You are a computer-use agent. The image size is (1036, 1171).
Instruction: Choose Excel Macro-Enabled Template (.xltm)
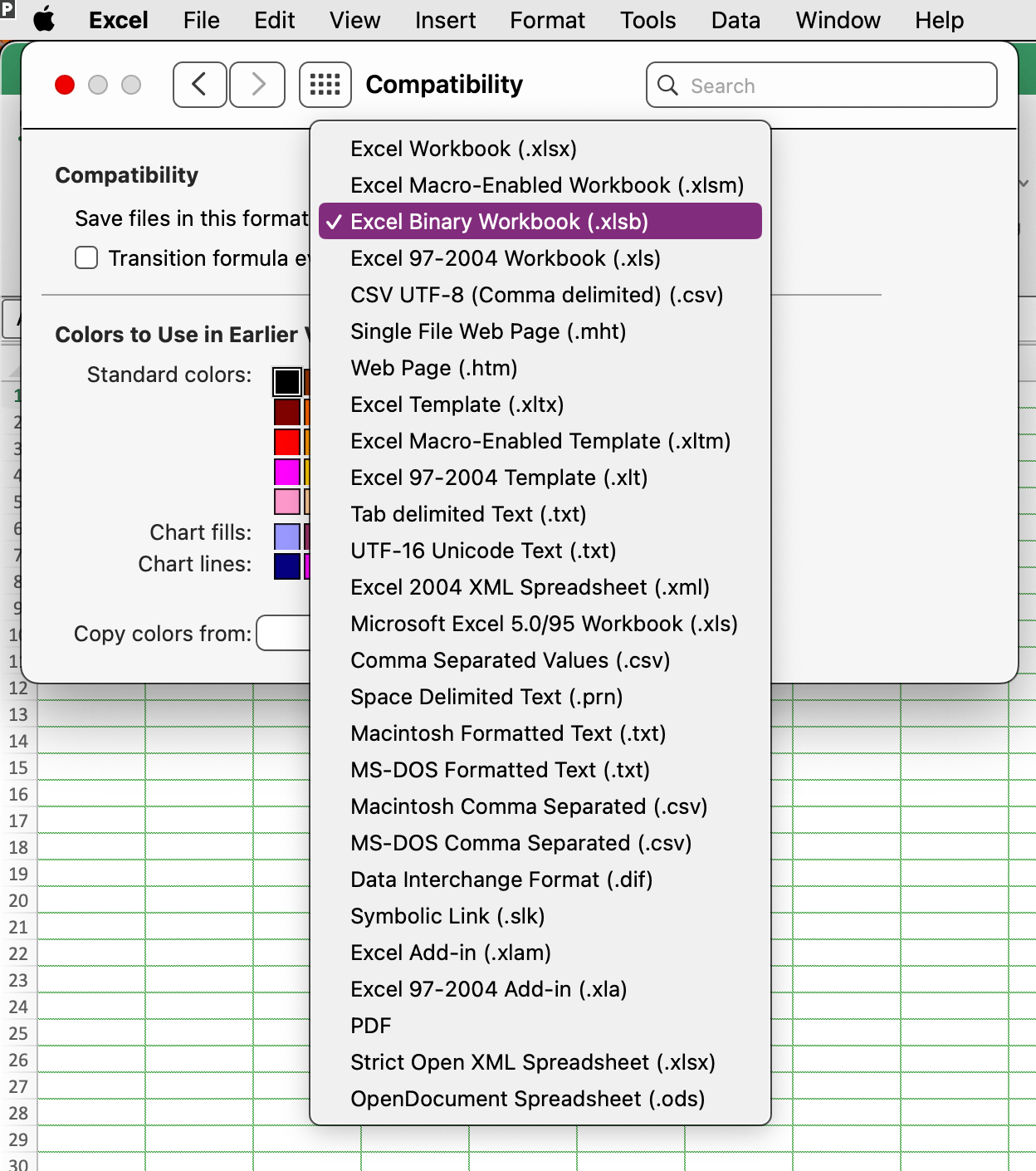(x=540, y=441)
